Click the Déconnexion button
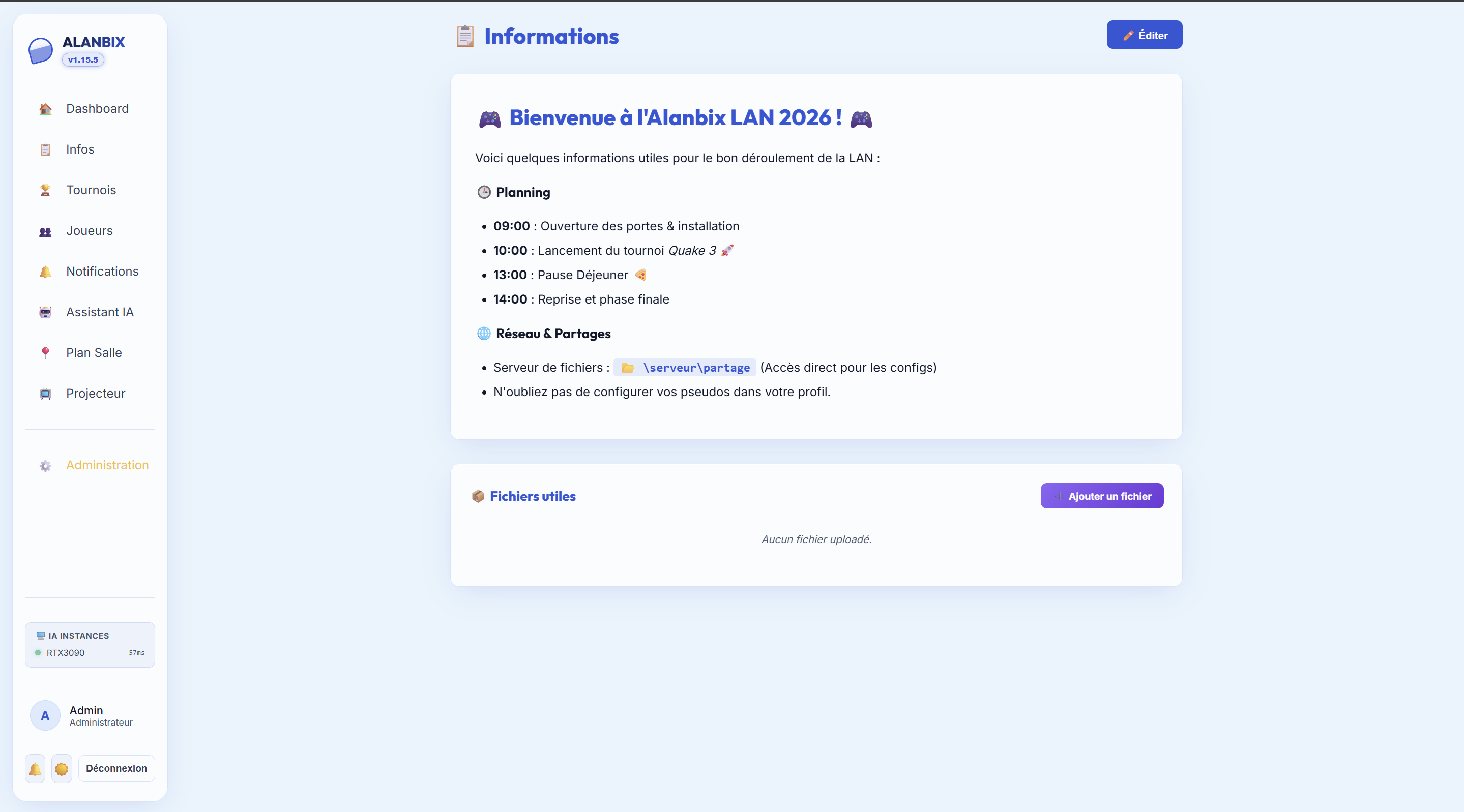 (116, 769)
